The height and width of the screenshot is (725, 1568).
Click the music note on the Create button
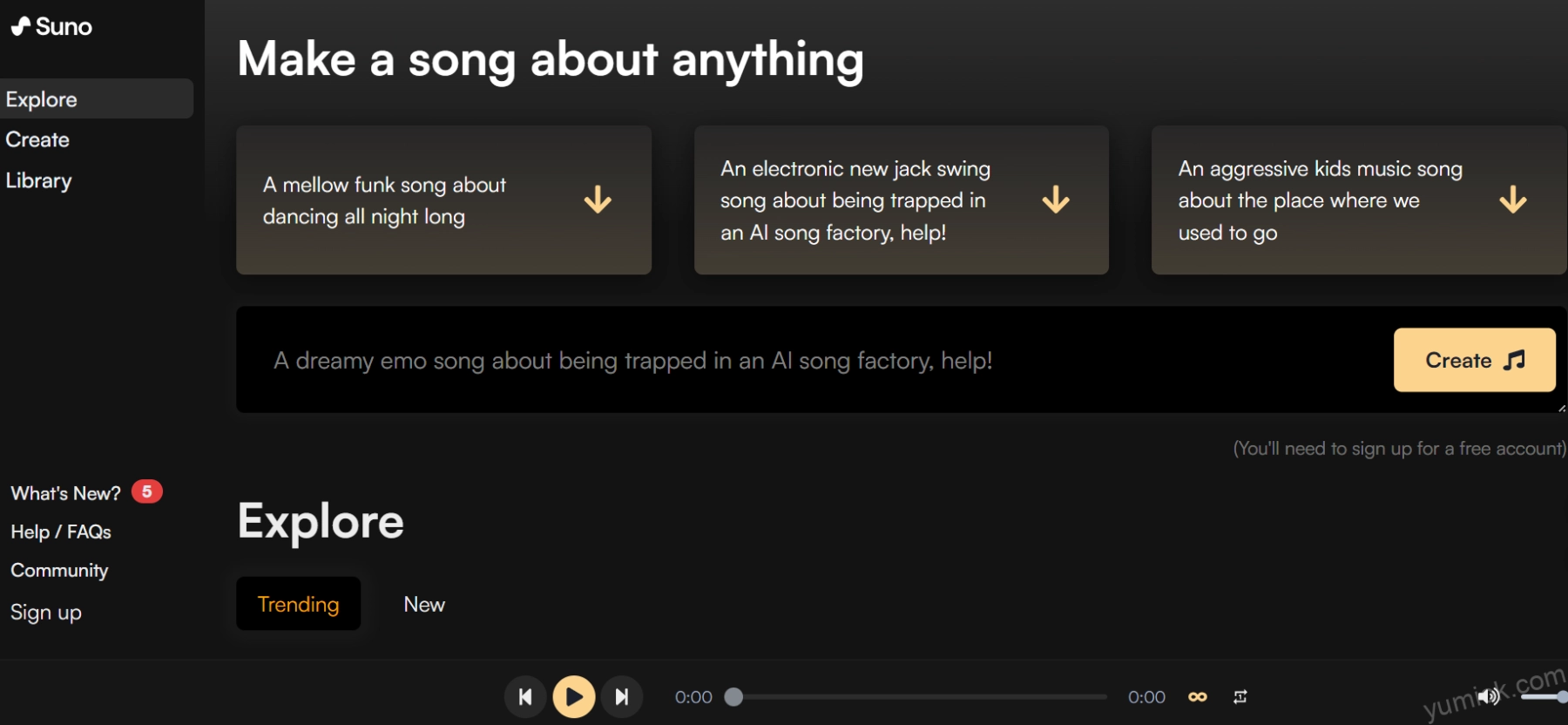(x=1515, y=360)
